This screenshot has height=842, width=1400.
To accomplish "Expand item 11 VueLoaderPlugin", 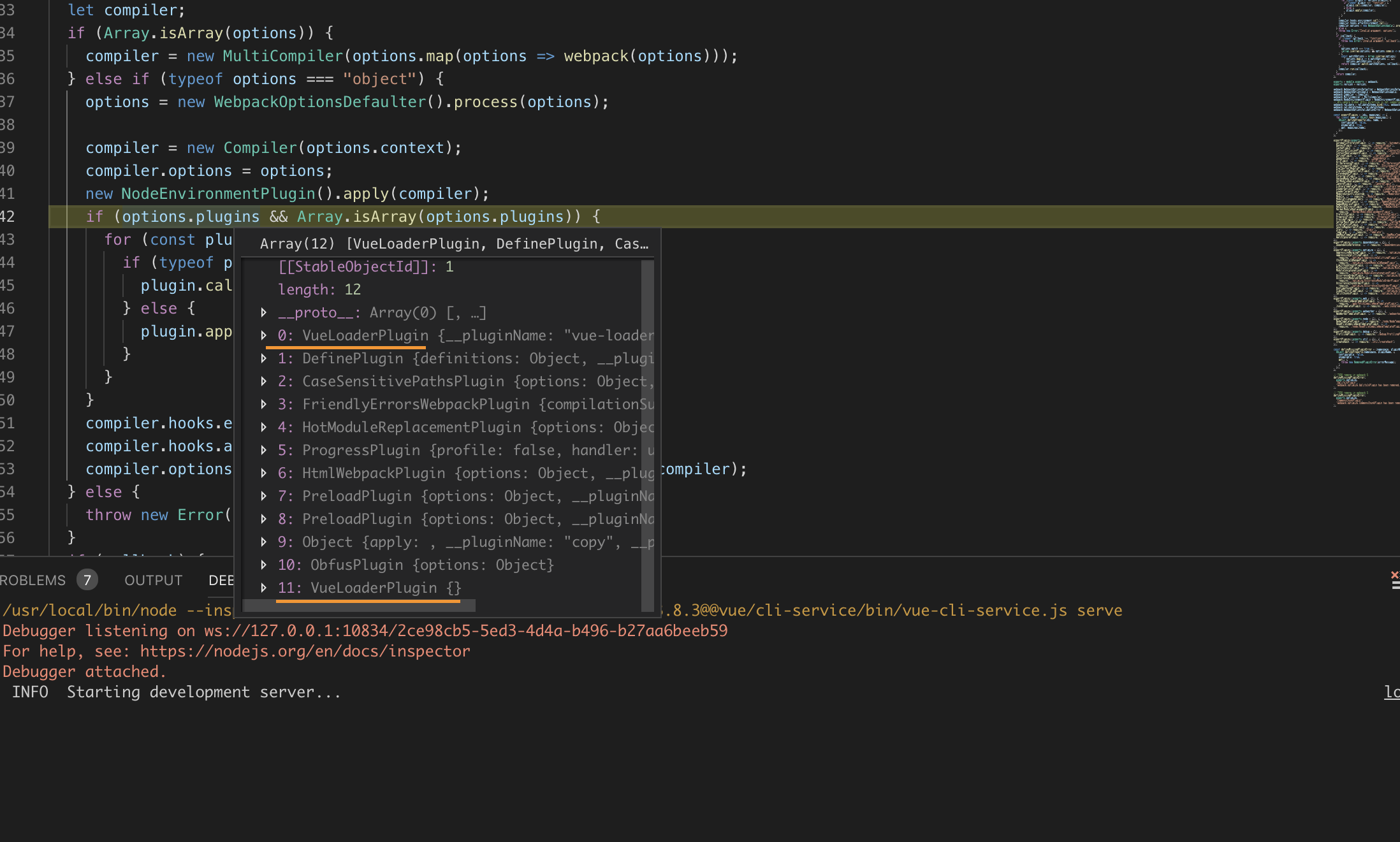I will (x=263, y=588).
